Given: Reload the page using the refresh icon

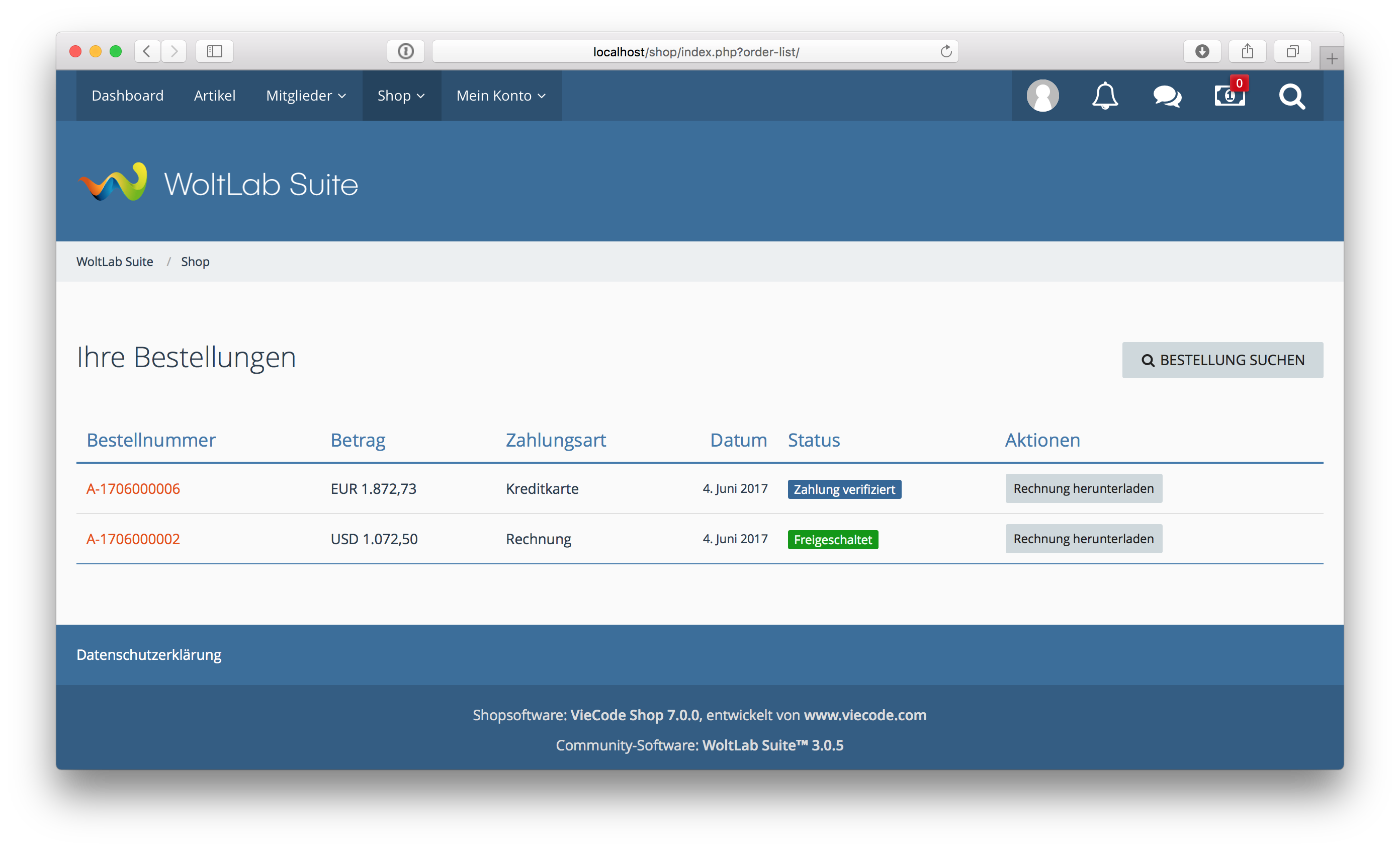Looking at the screenshot, I should [x=946, y=51].
